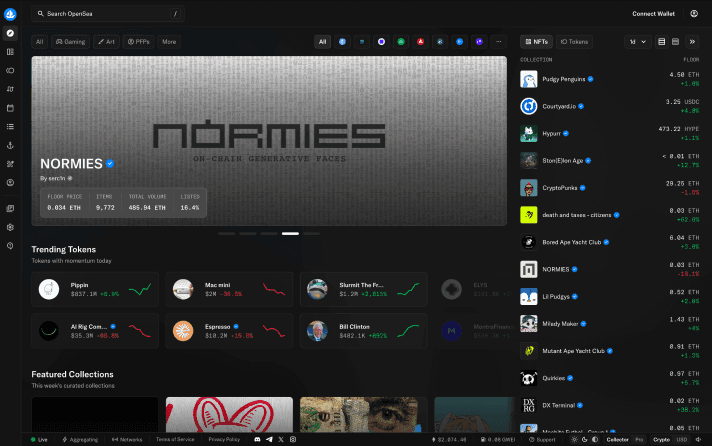
Task: Click the Aggregating status in footer
Action: 80,439
